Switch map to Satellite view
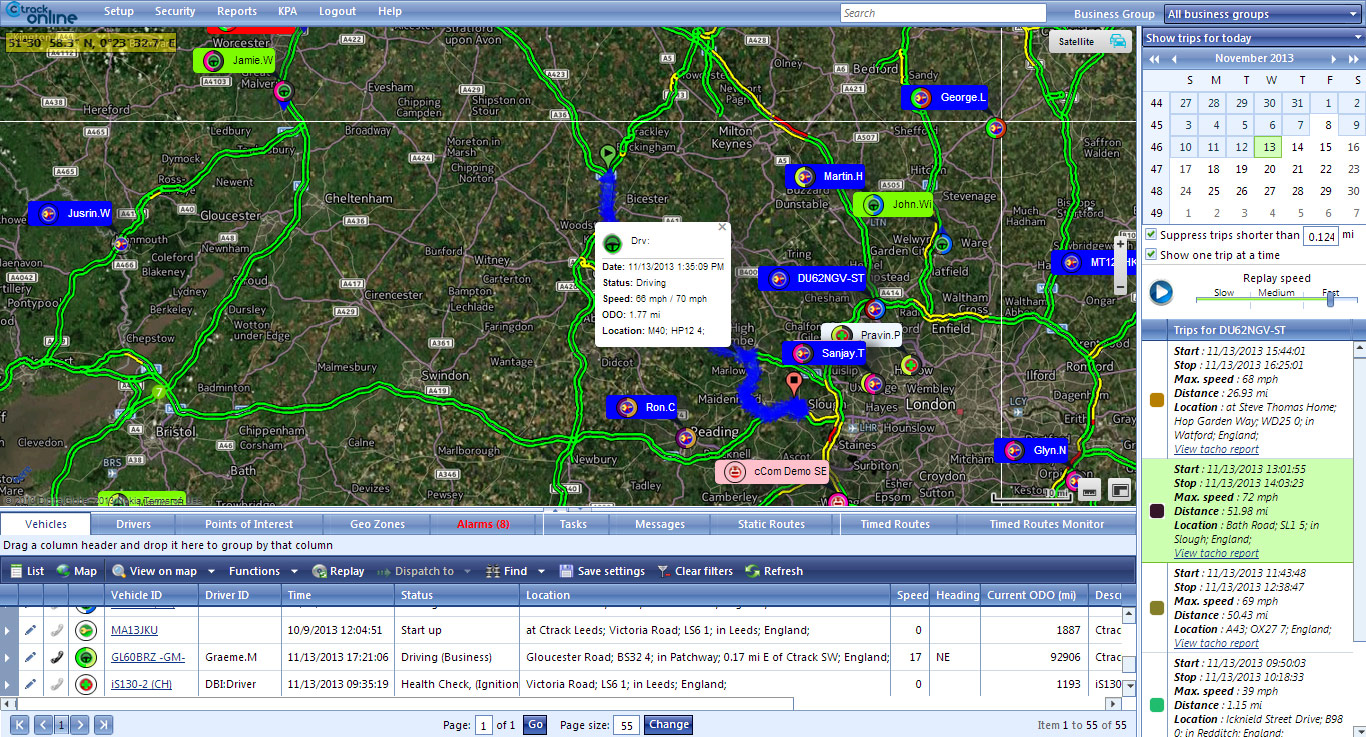The image size is (1366, 737). [x=1076, y=41]
